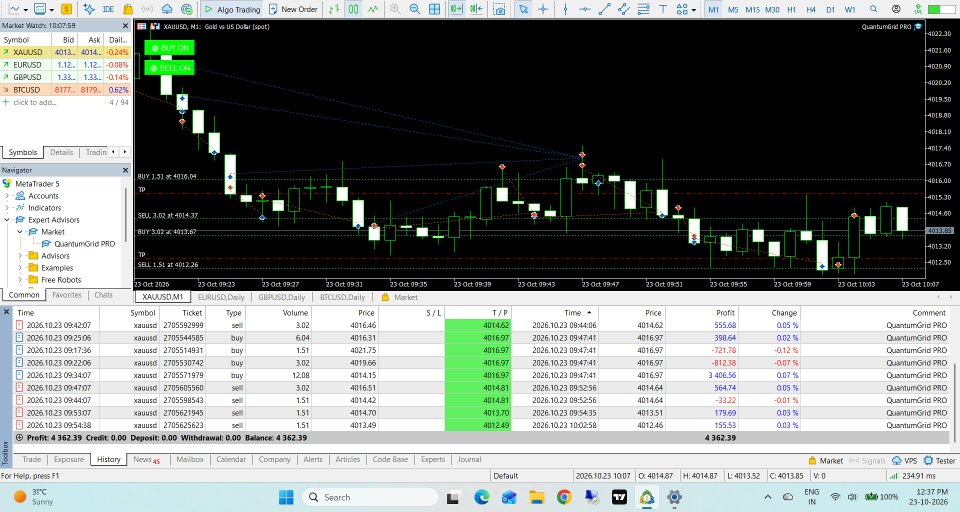Open Tester at bottom right

[x=940, y=461]
